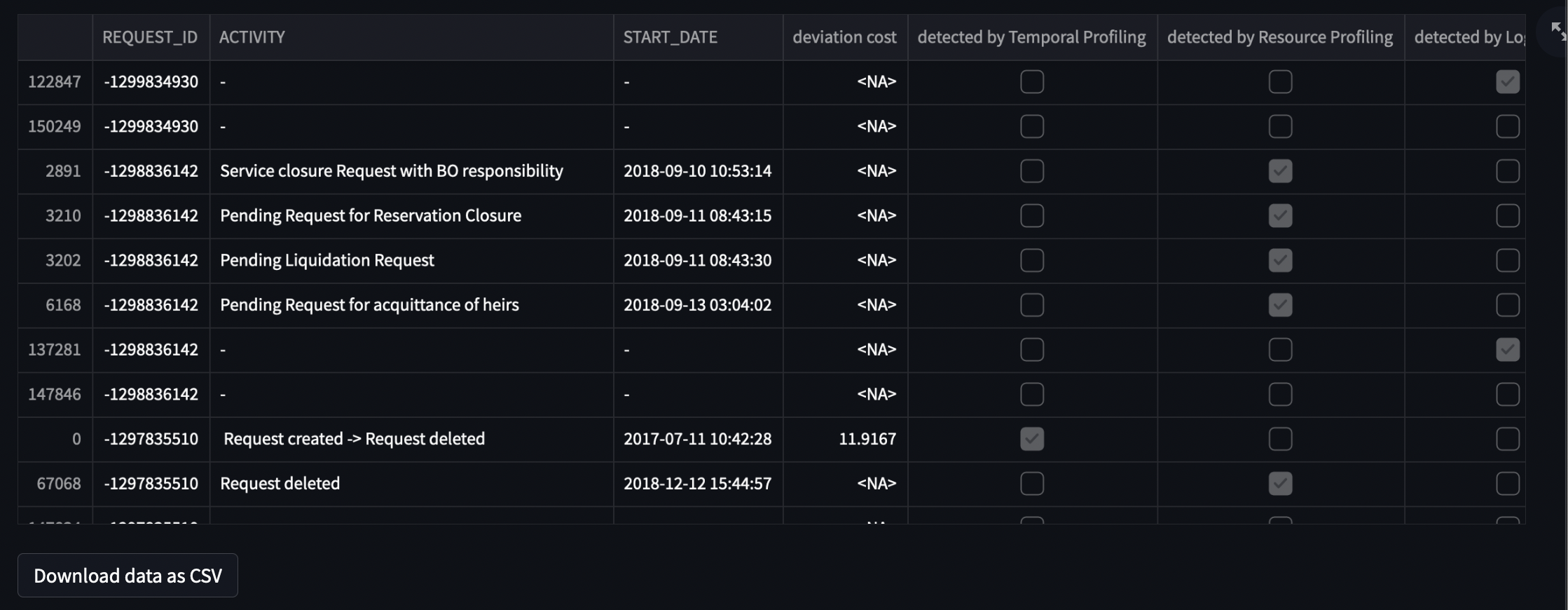Select 'Pending Request for acquittance of heirs' cell
Viewport: 1568px width, 610px height.
[411, 305]
